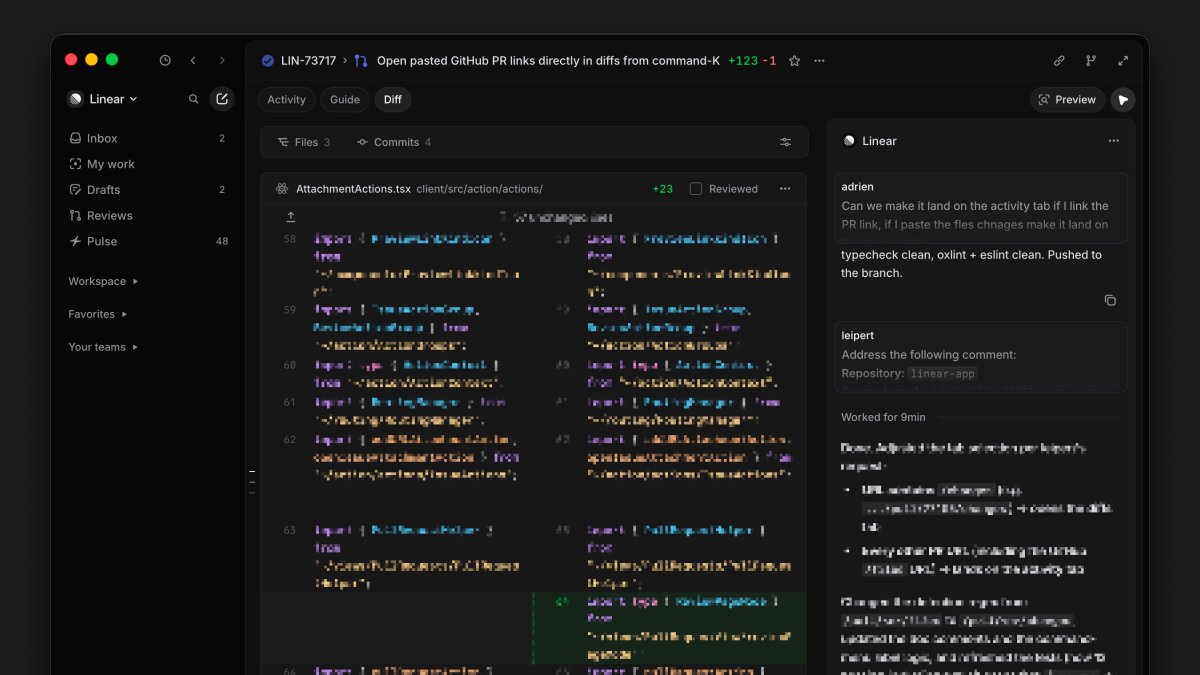Switch to the Guide tab
This screenshot has height=675, width=1200.
pos(345,99)
